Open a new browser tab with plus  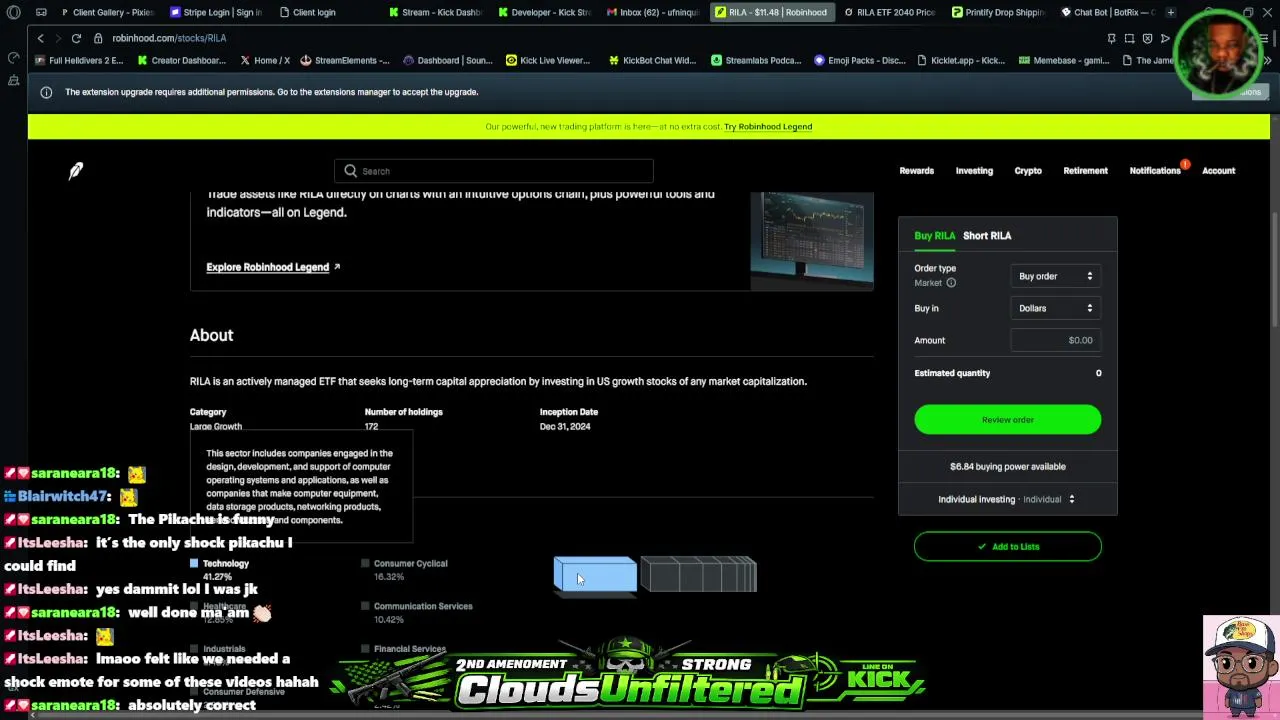click(x=1170, y=12)
